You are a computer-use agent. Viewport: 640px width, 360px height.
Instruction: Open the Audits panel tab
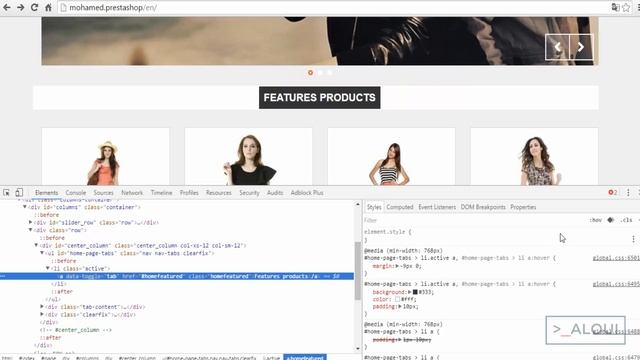pos(275,193)
